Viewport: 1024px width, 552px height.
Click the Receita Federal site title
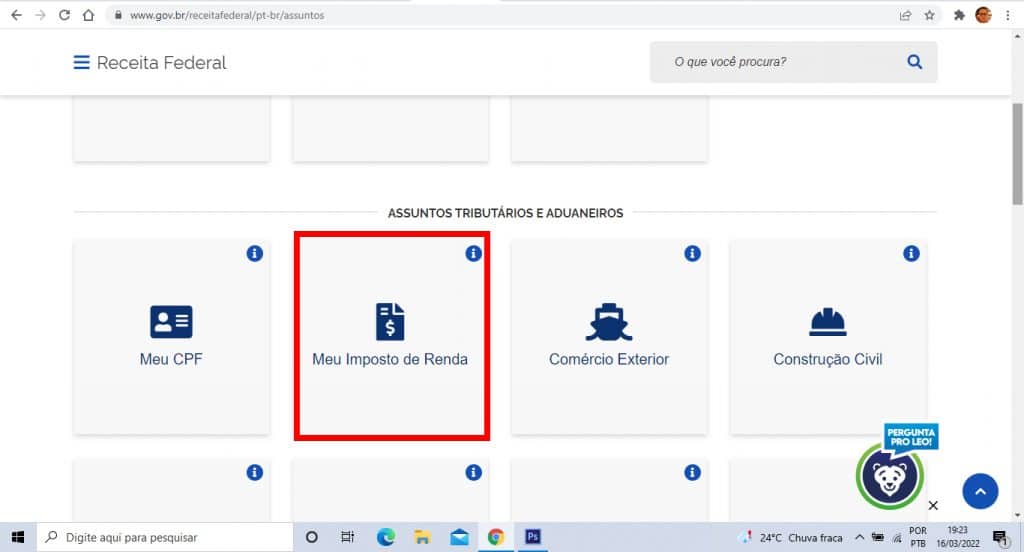161,63
